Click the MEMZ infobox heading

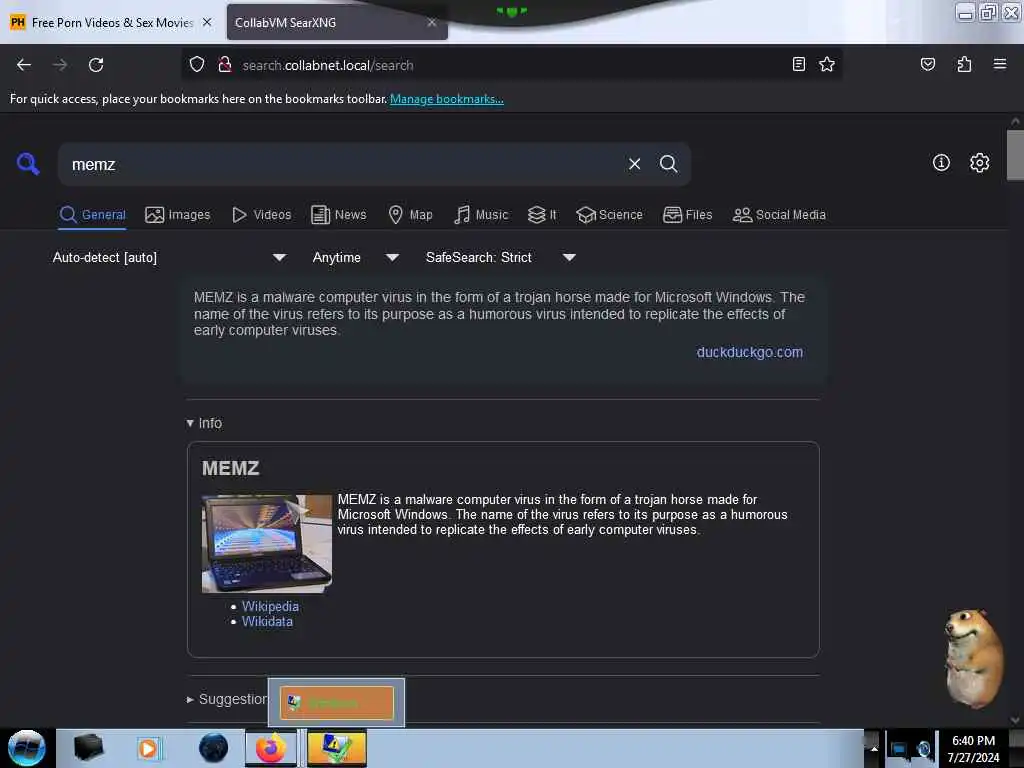point(231,468)
